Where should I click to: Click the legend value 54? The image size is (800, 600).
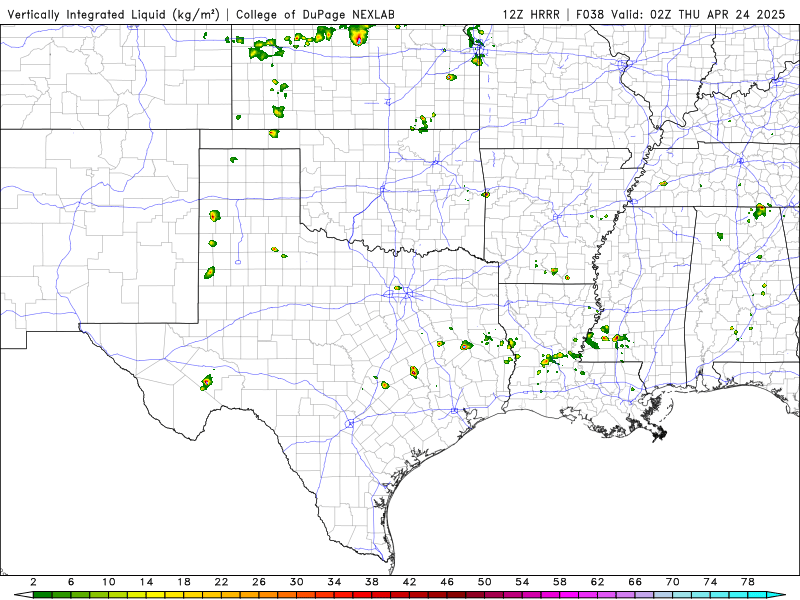(x=522, y=582)
